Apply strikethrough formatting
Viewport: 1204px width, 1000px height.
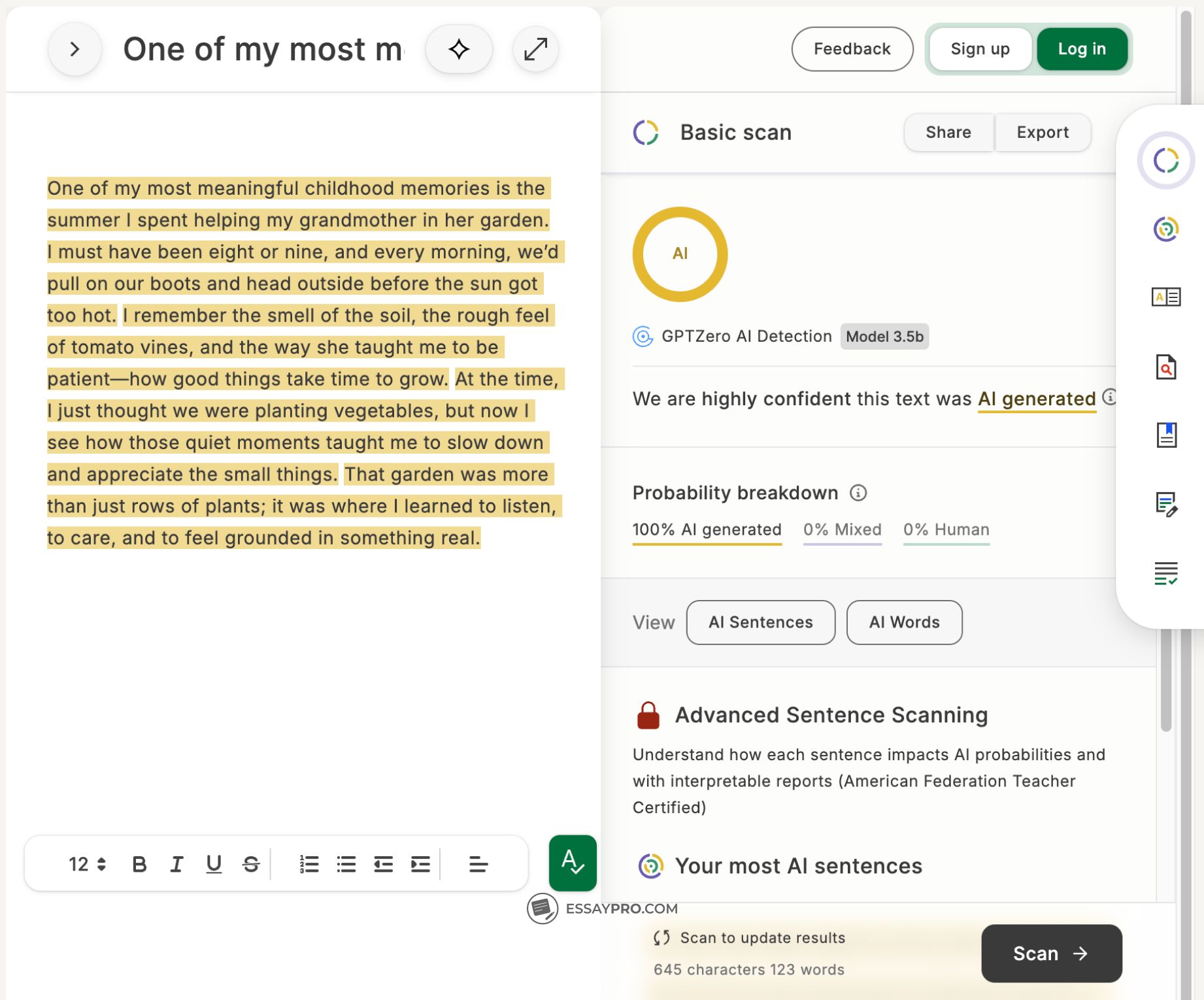251,864
